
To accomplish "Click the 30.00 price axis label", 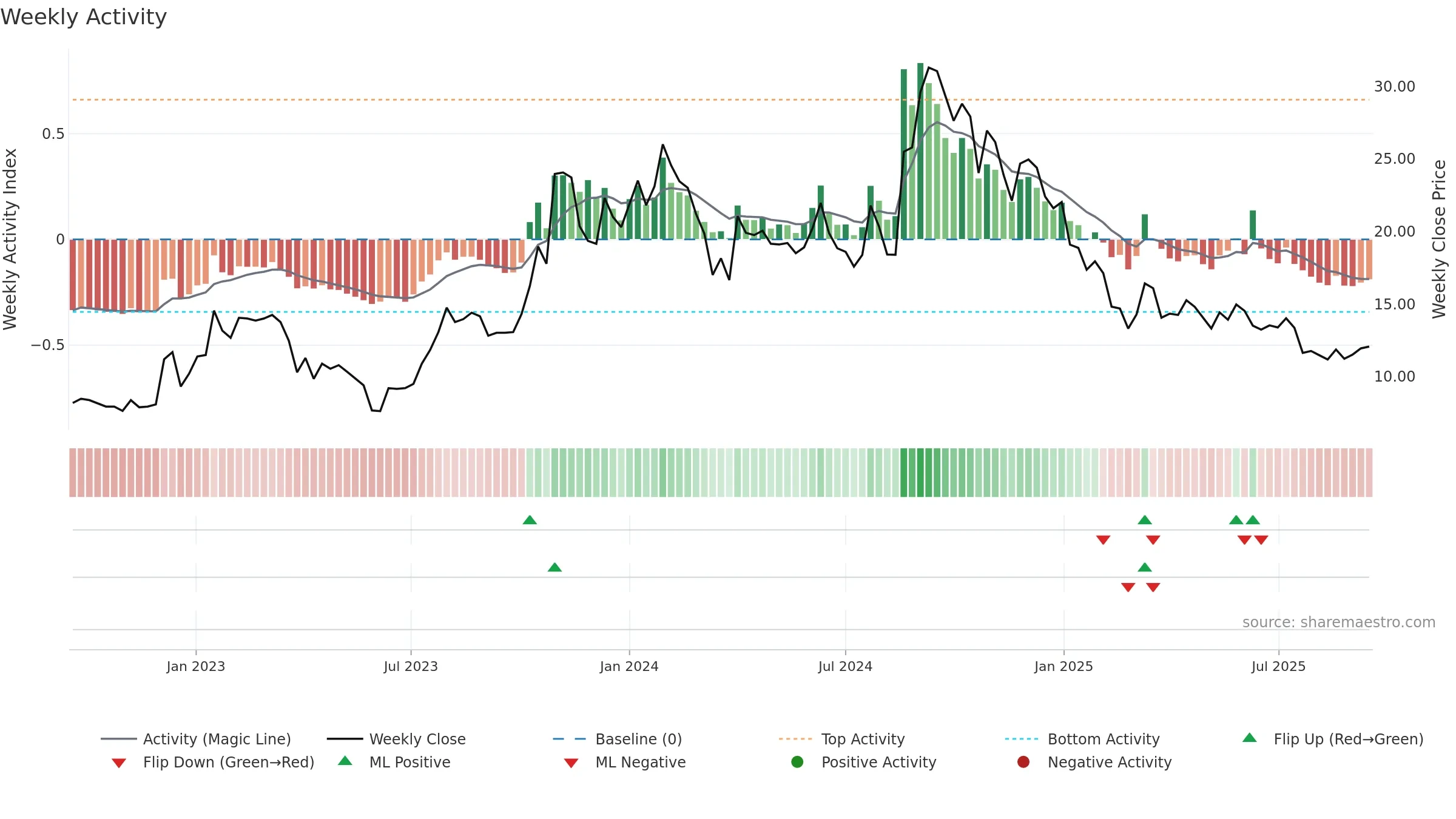I will [x=1395, y=87].
